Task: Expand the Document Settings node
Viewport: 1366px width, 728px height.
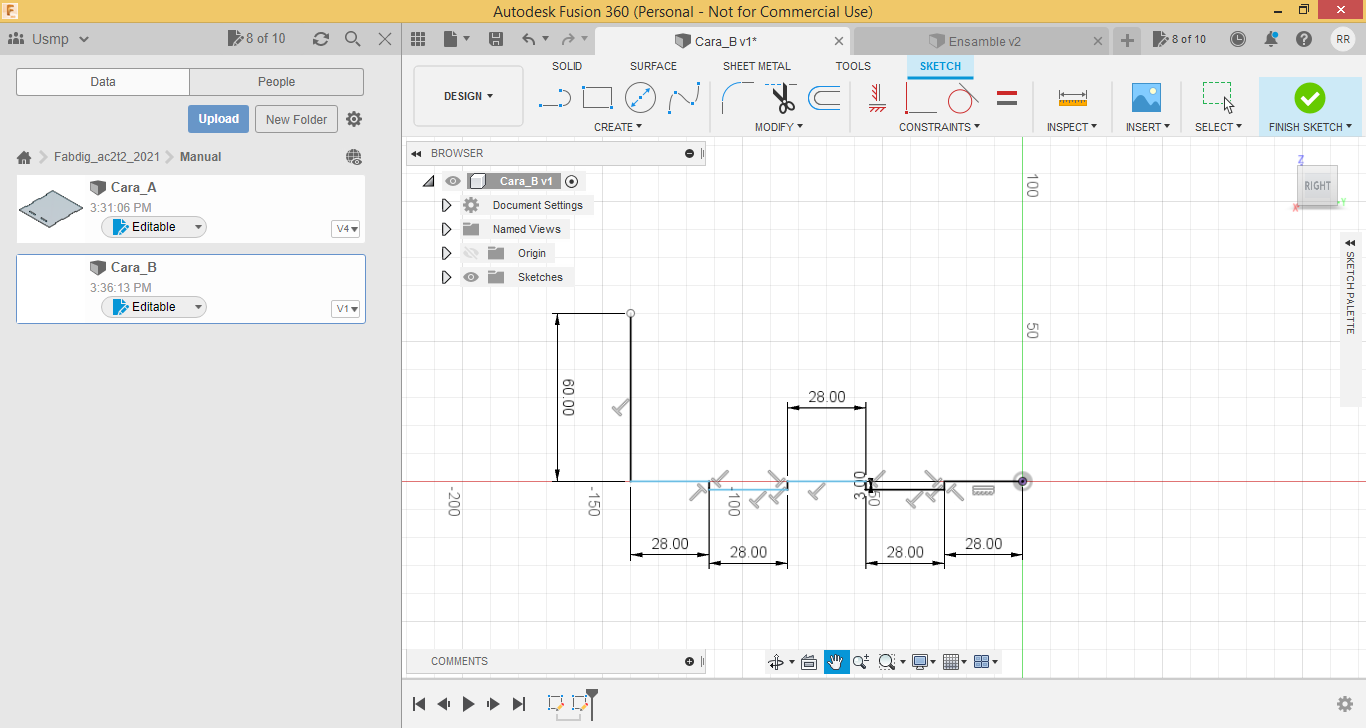Action: click(x=447, y=205)
